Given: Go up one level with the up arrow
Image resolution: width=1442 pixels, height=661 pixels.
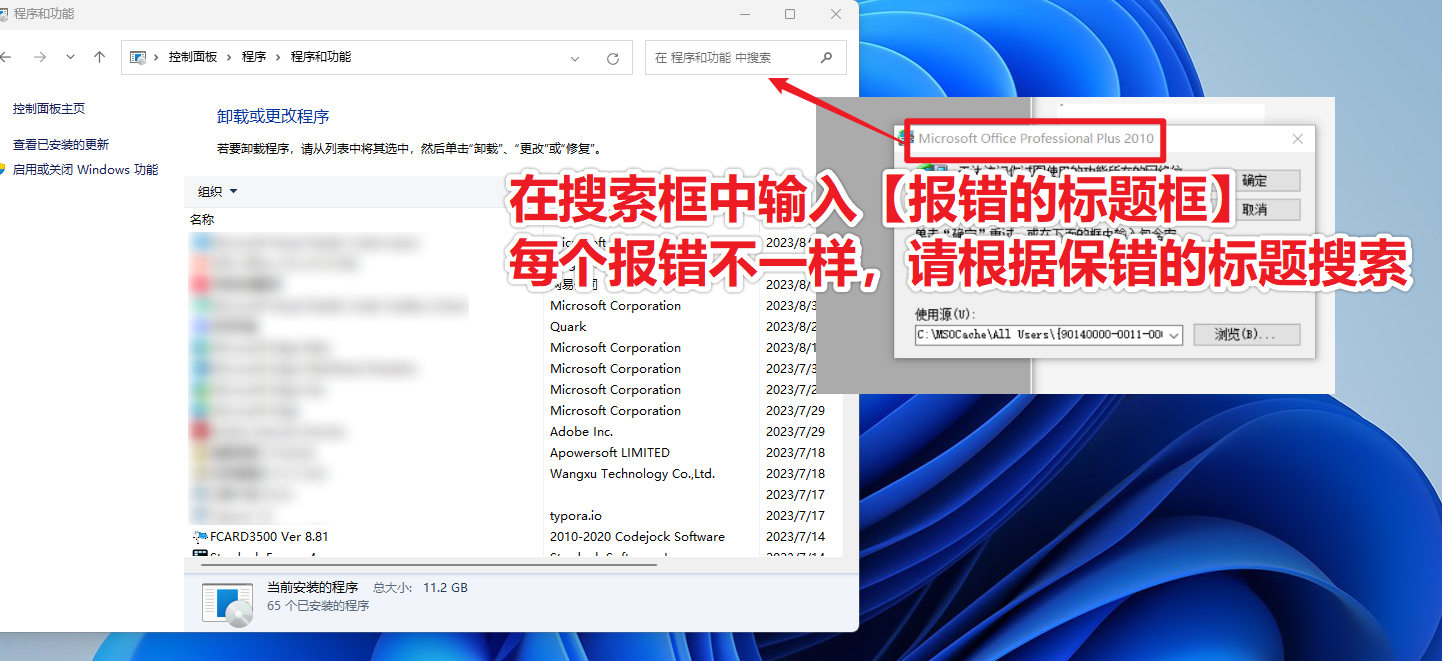Looking at the screenshot, I should pyautogui.click(x=99, y=57).
